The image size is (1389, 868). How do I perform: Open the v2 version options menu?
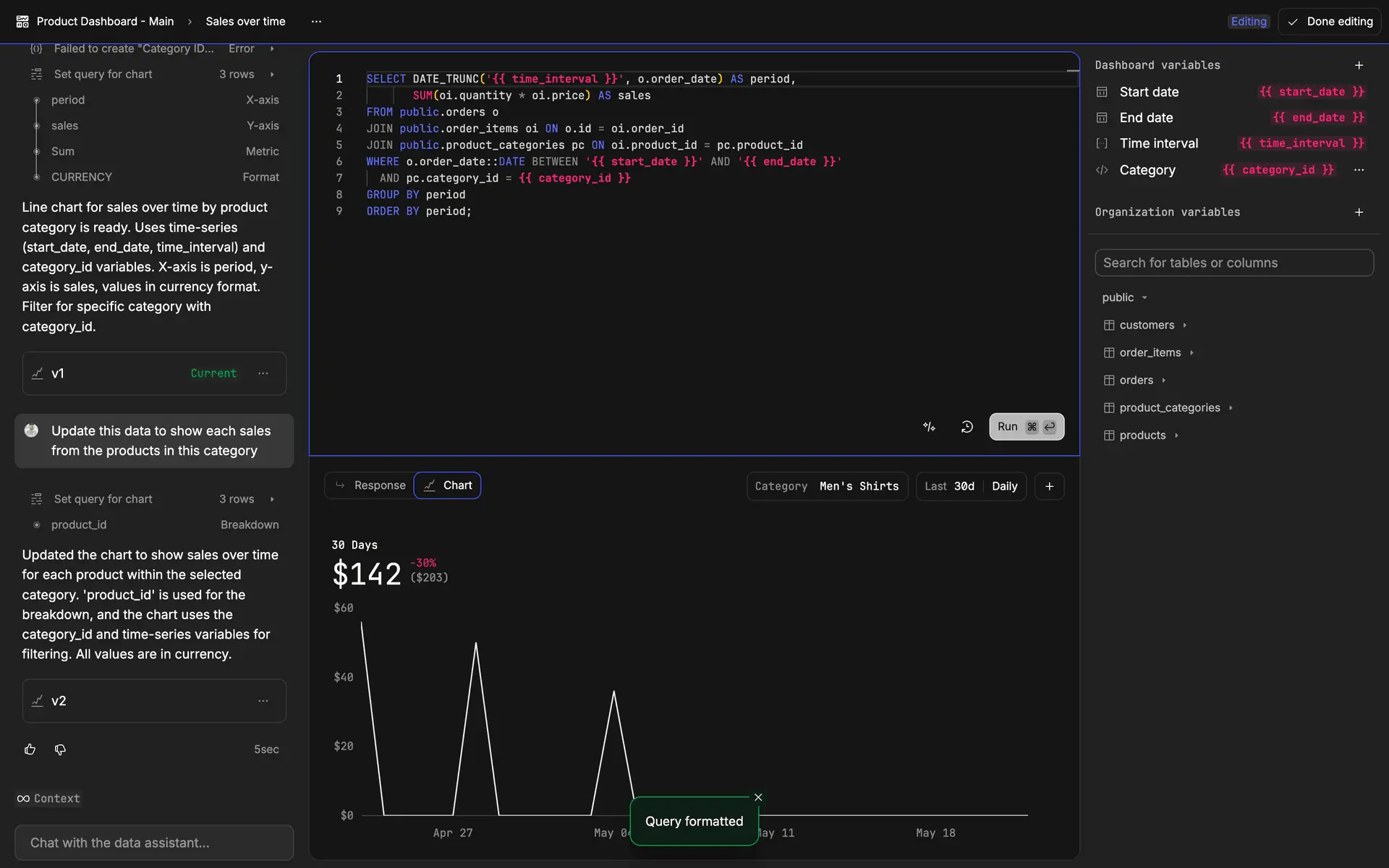point(263,701)
